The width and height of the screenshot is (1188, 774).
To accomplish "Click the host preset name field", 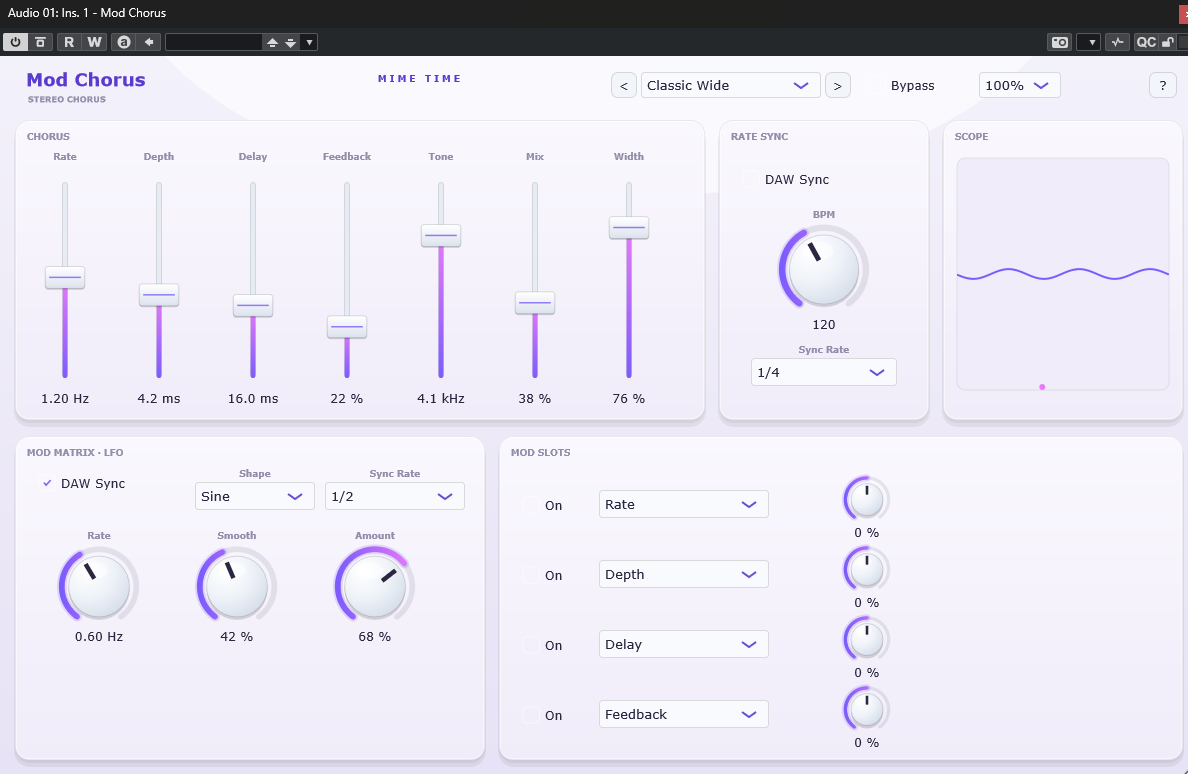I will 214,42.
